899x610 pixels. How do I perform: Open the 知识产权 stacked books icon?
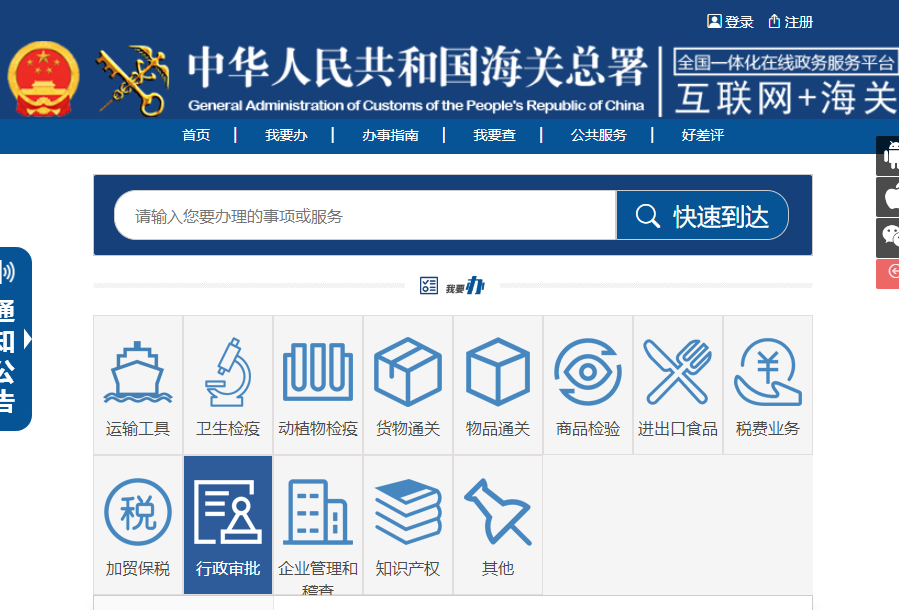coord(408,513)
